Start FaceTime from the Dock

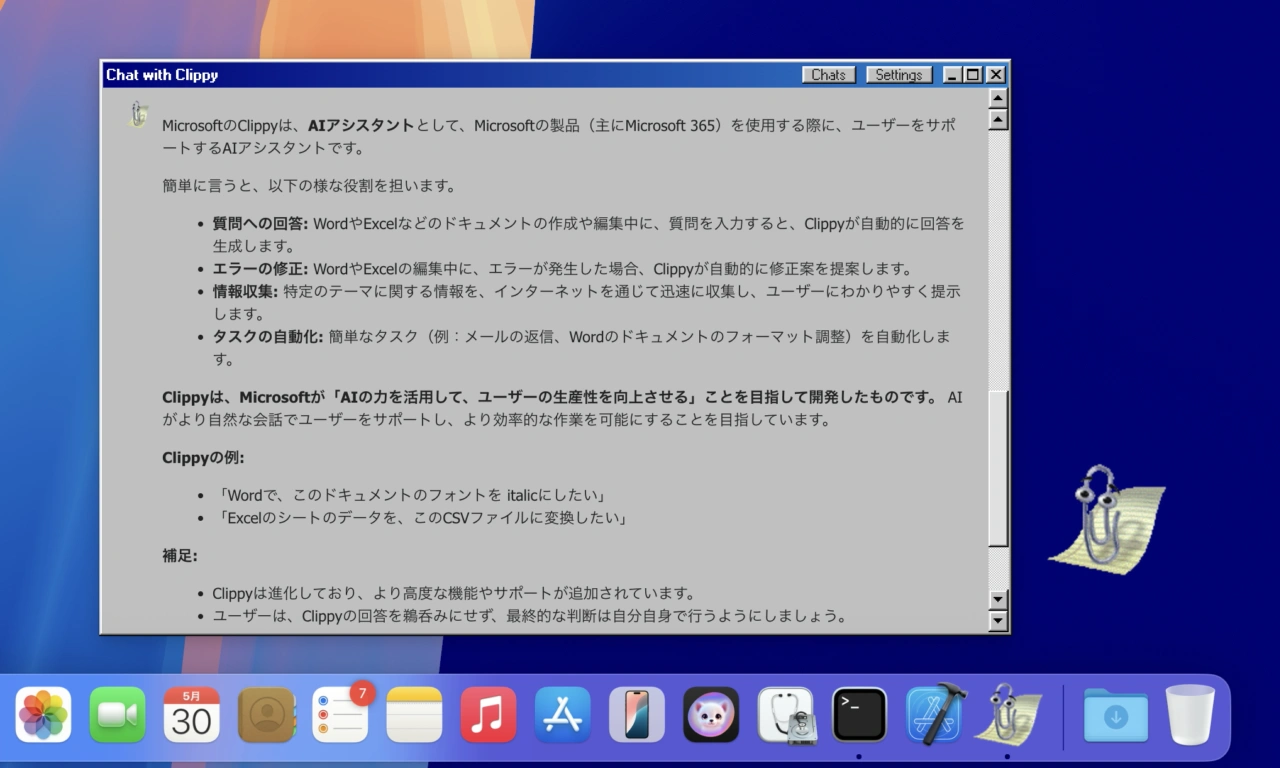(117, 714)
